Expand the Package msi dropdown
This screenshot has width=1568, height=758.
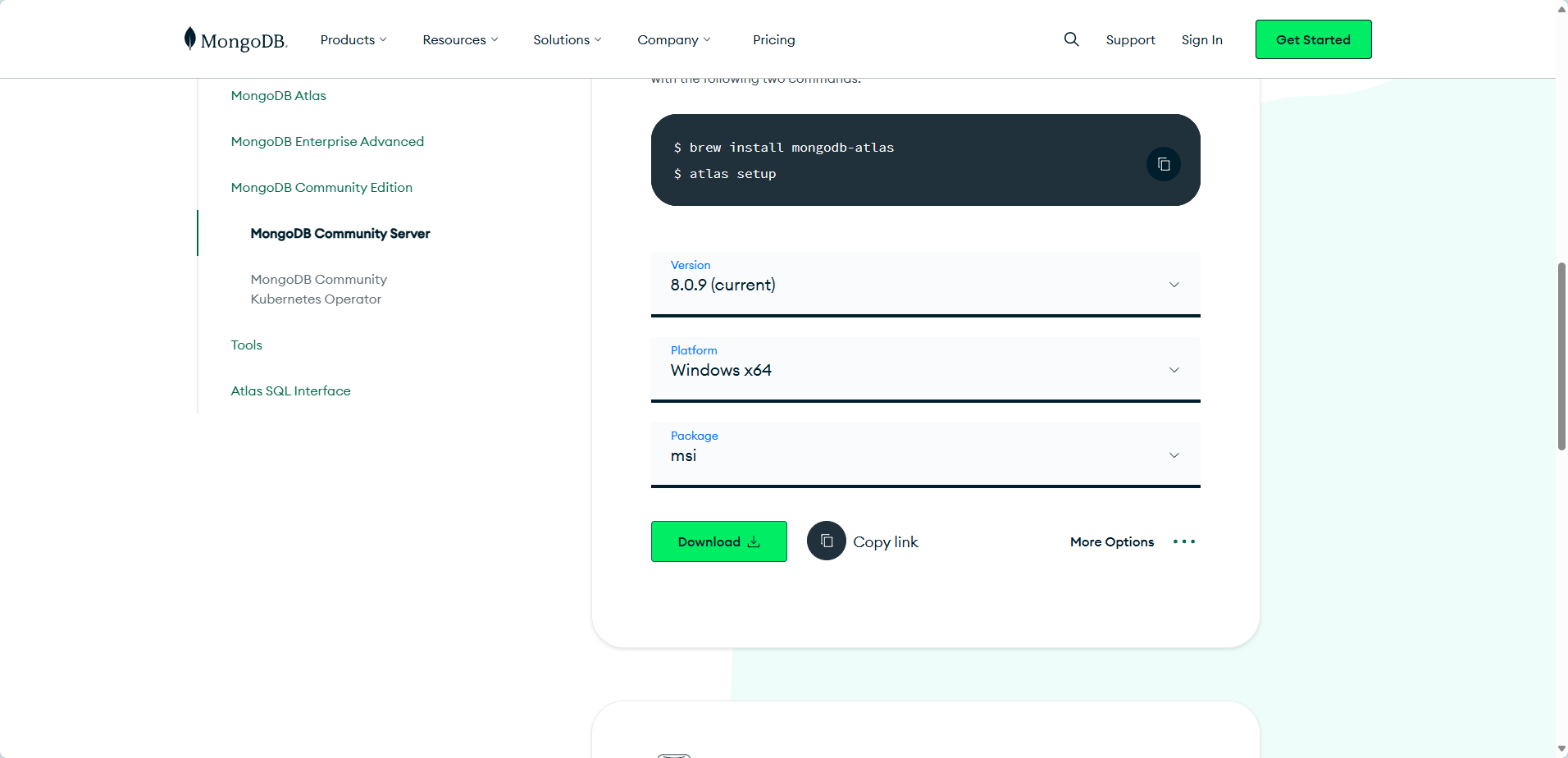[x=925, y=454]
